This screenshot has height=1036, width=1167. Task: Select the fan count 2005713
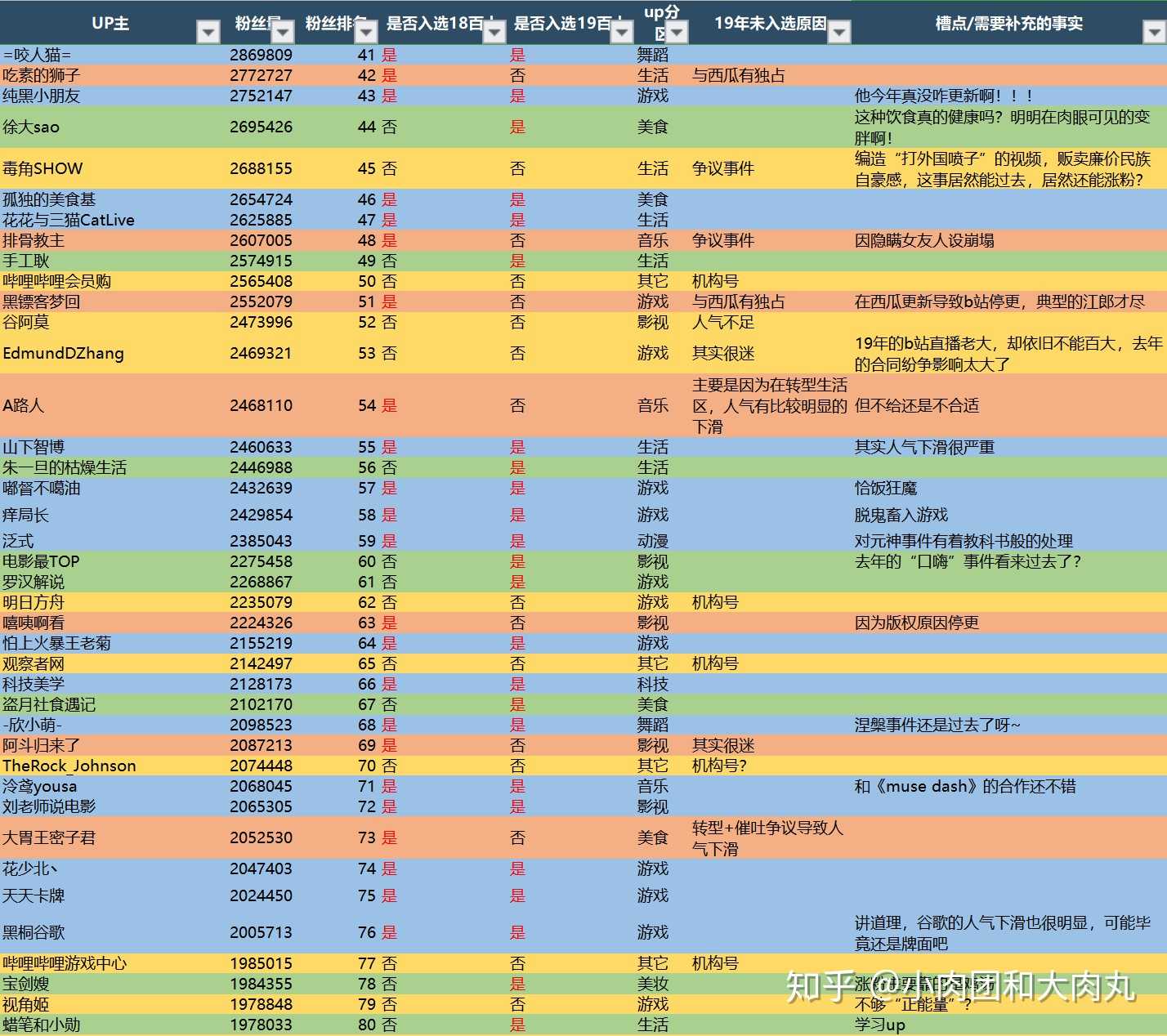[x=261, y=932]
